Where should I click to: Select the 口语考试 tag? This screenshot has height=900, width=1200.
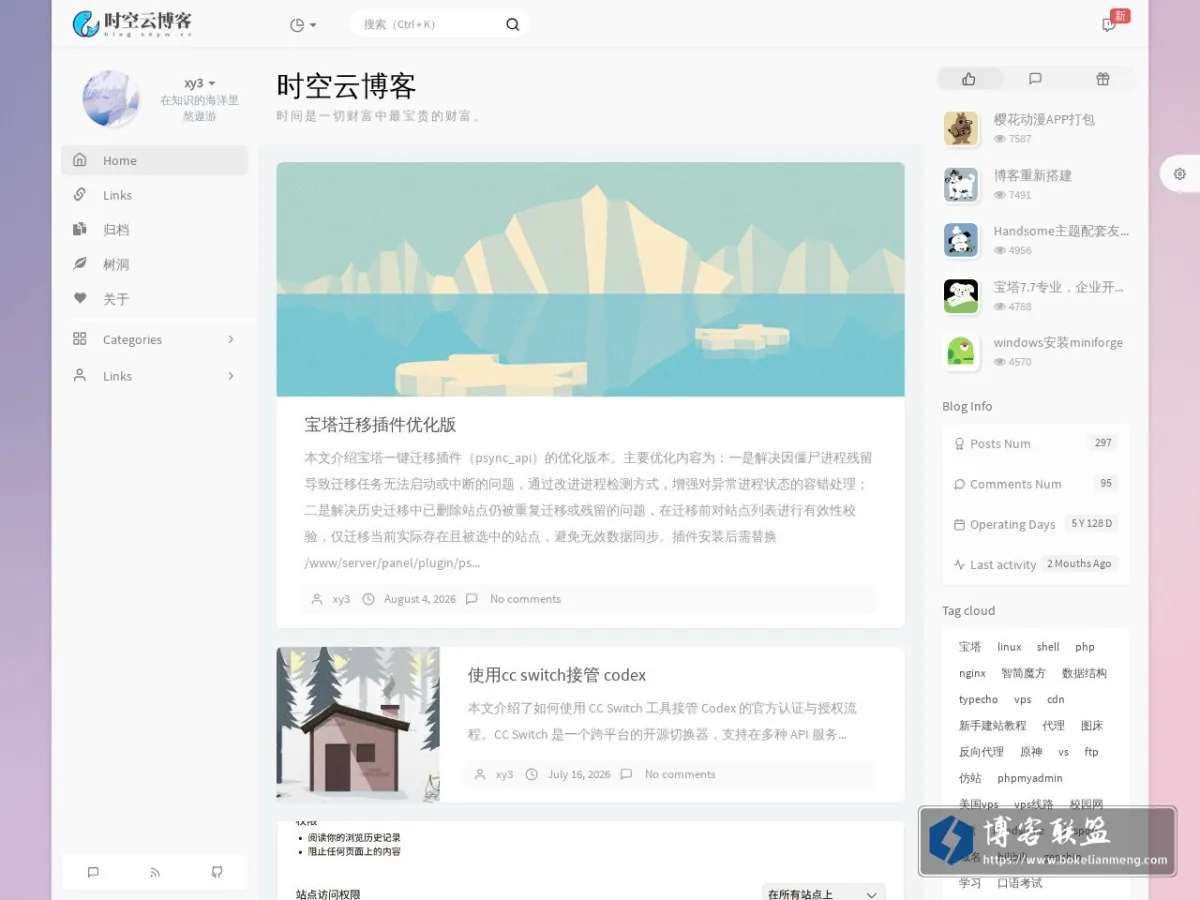1020,883
